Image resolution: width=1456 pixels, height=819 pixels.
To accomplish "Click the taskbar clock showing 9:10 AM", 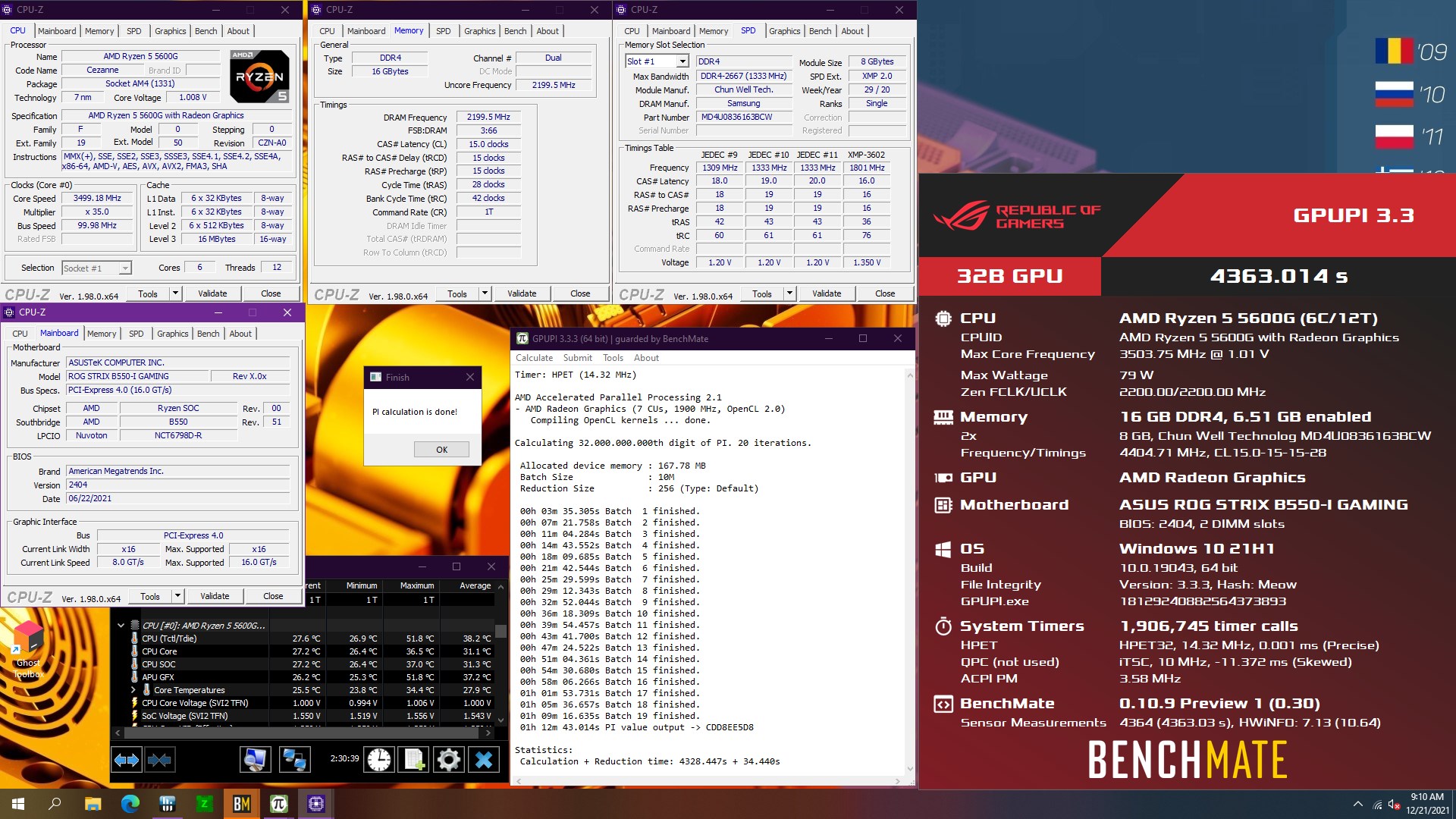I will click(x=1426, y=804).
